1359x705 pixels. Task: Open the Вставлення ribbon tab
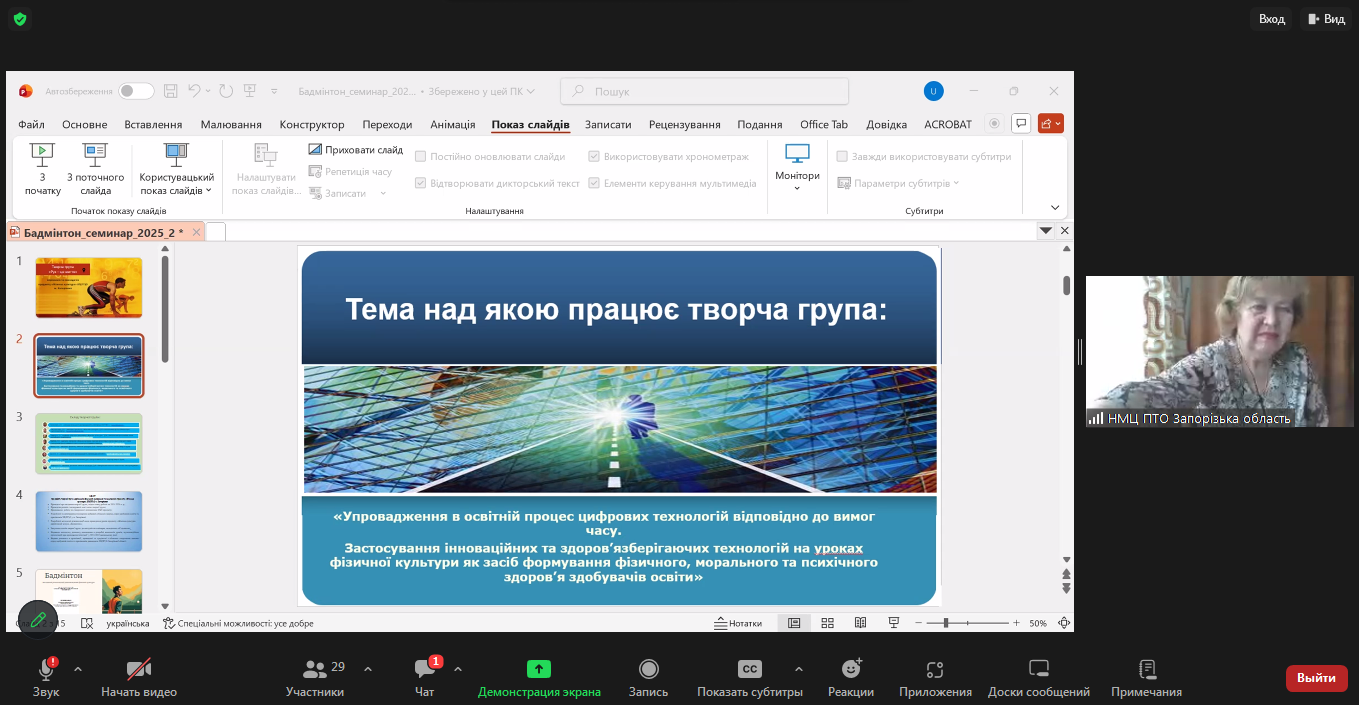153,124
